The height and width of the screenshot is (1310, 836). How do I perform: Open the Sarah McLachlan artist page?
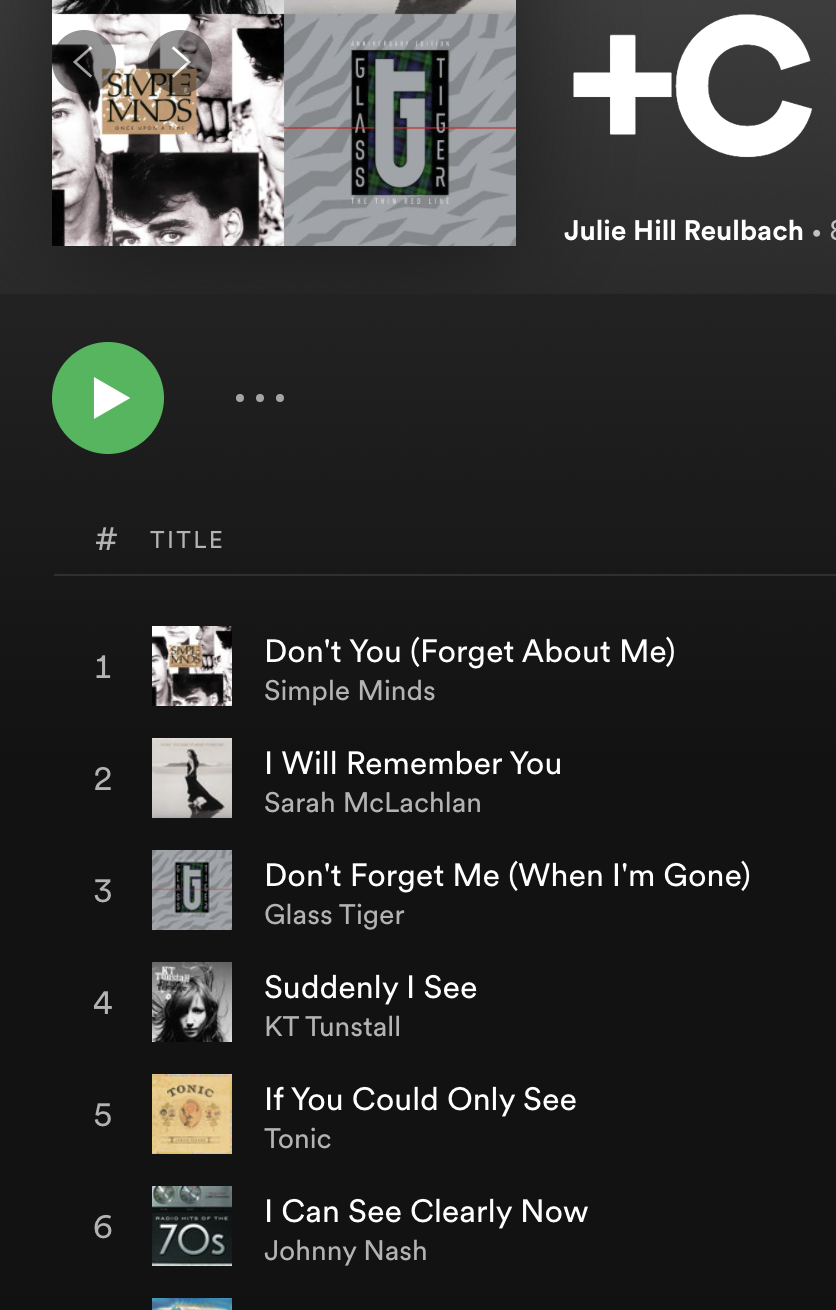coord(372,803)
